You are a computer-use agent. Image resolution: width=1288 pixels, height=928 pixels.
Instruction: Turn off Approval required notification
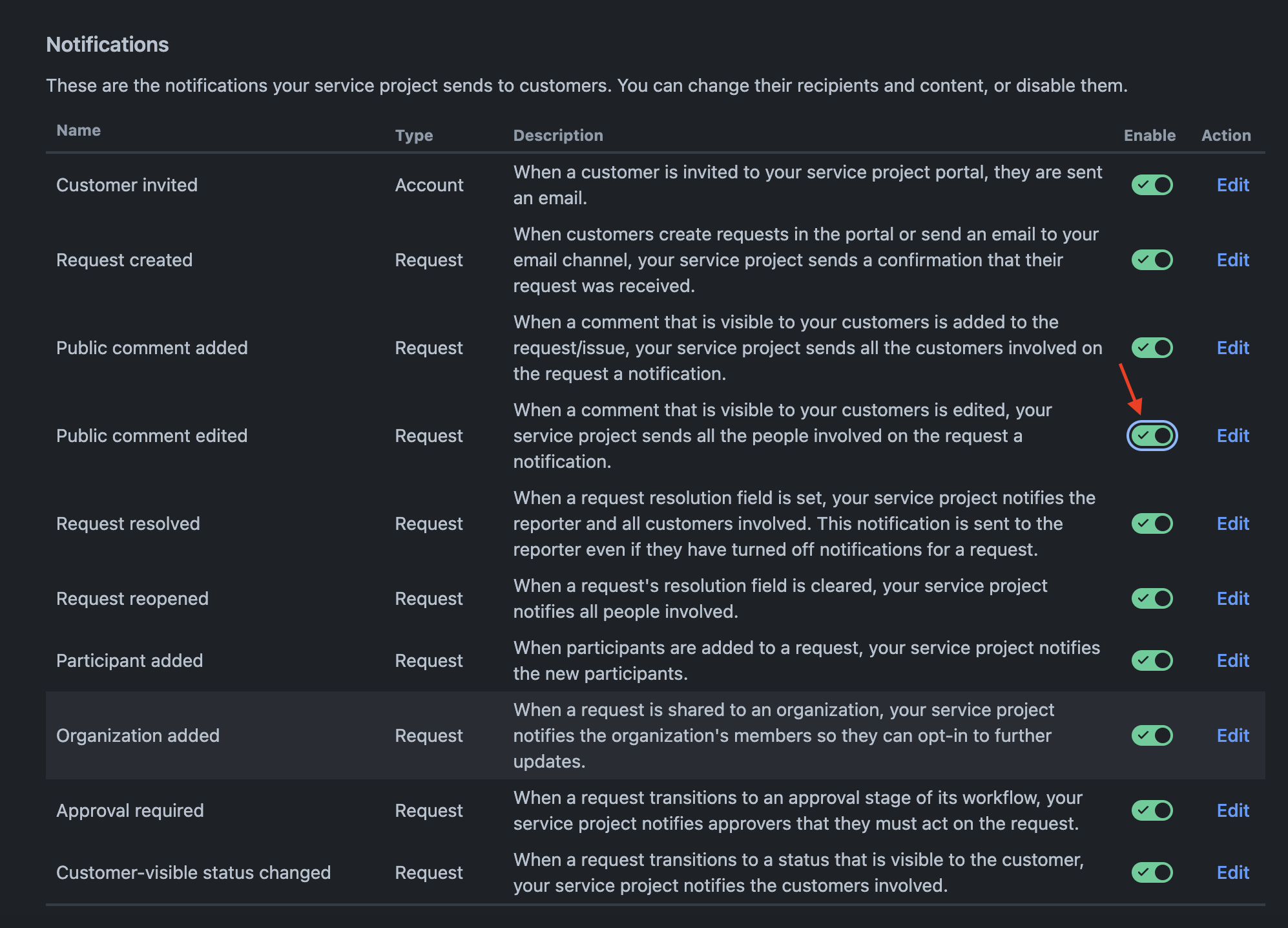[1152, 811]
